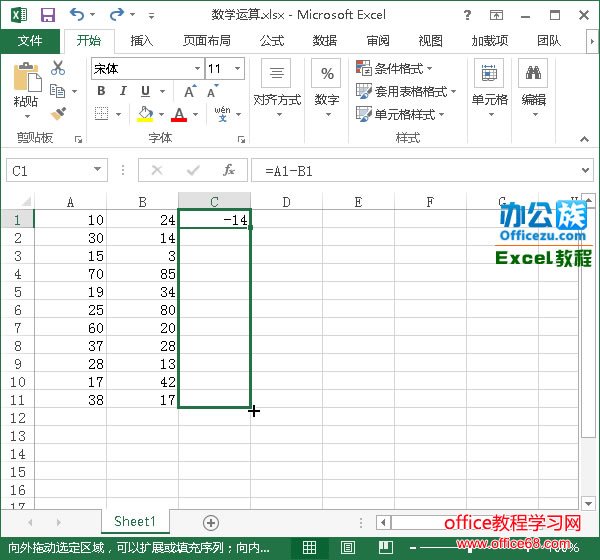Image resolution: width=600 pixels, height=560 pixels.
Task: Open font dialog launcher in 字体 group
Action: pyautogui.click(x=241, y=139)
